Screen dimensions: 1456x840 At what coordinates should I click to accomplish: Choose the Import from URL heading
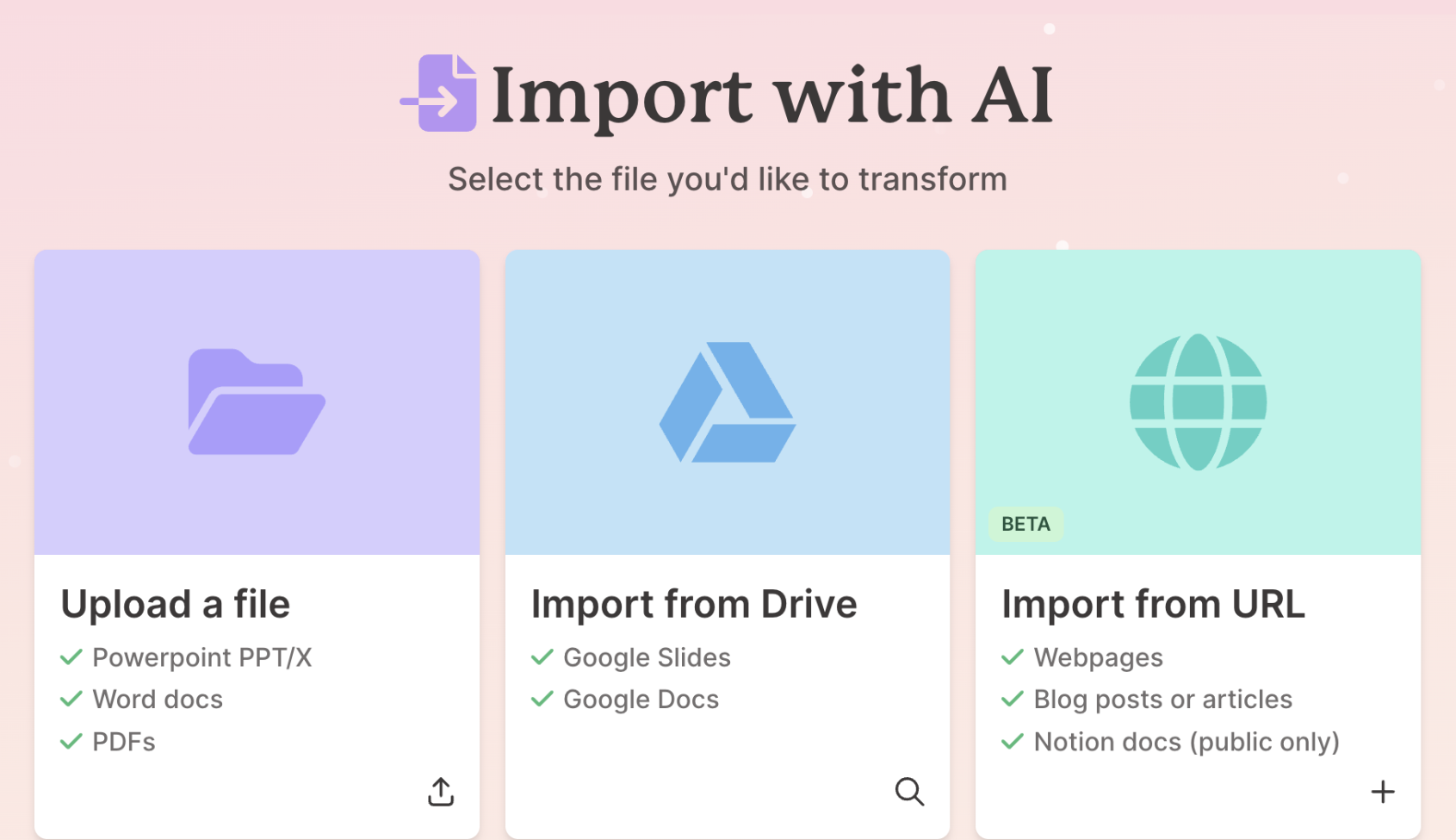click(x=1153, y=604)
